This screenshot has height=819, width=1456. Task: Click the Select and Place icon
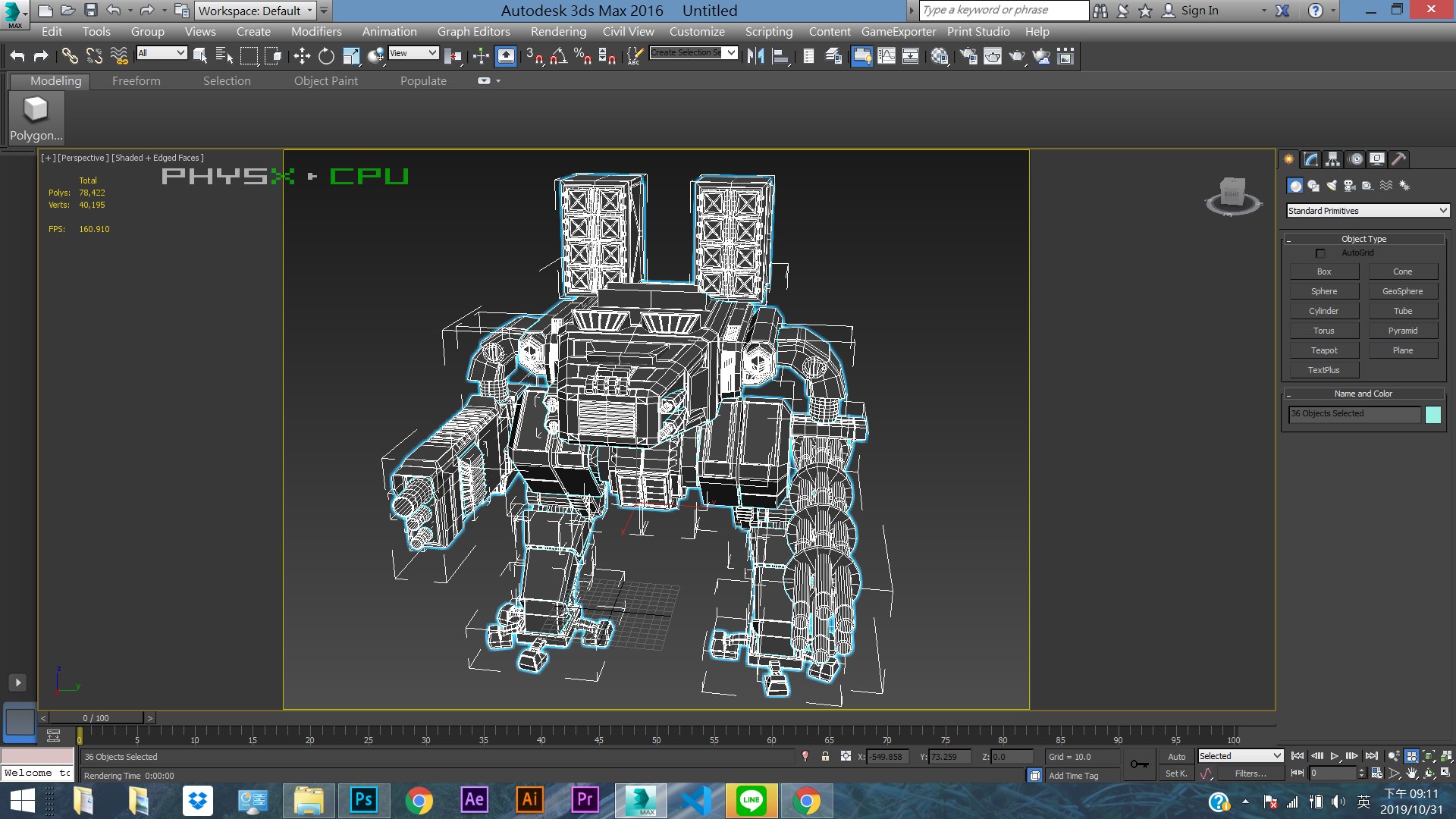tap(375, 55)
